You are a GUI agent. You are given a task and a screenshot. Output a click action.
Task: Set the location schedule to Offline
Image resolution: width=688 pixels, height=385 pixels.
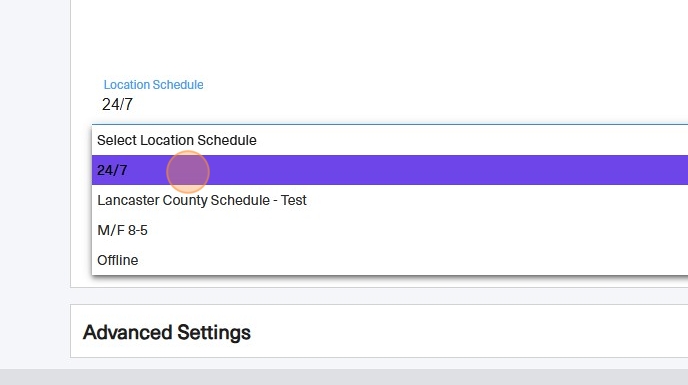pos(390,260)
